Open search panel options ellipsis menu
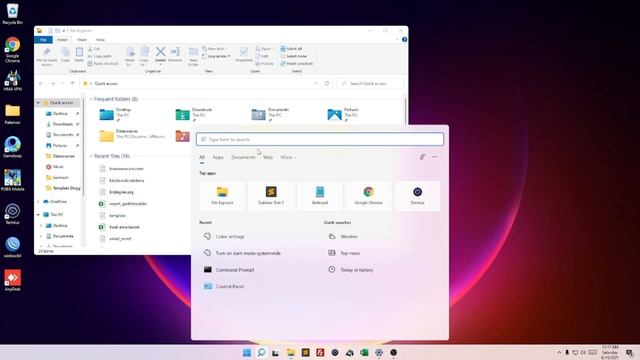Viewport: 640px width, 360px height. pos(435,157)
